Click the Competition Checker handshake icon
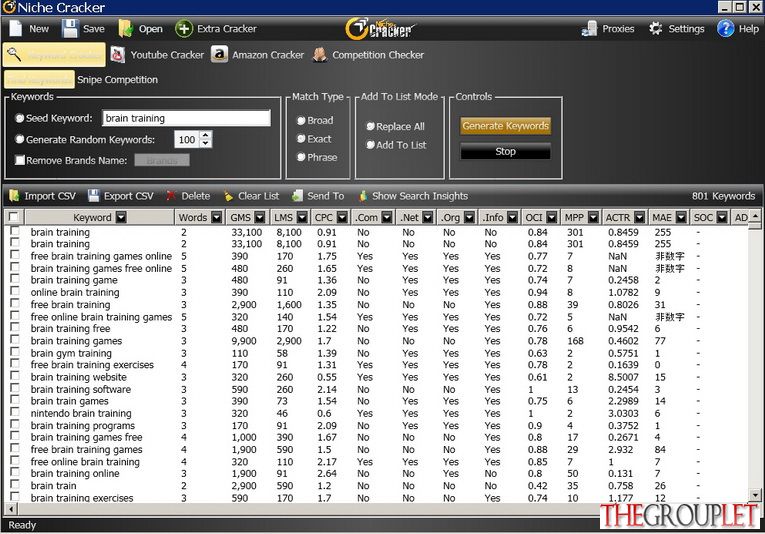Viewport: 765px width, 534px height. point(320,55)
